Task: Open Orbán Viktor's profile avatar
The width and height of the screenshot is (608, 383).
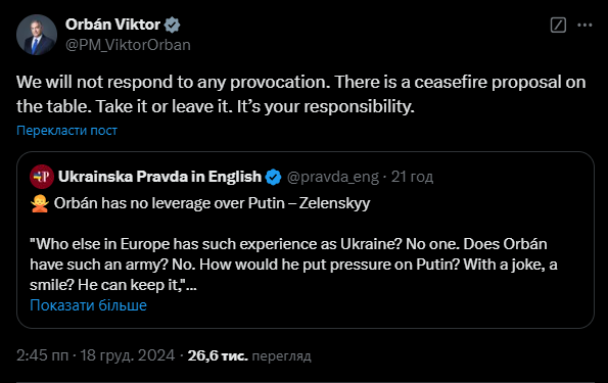Action: point(36,35)
